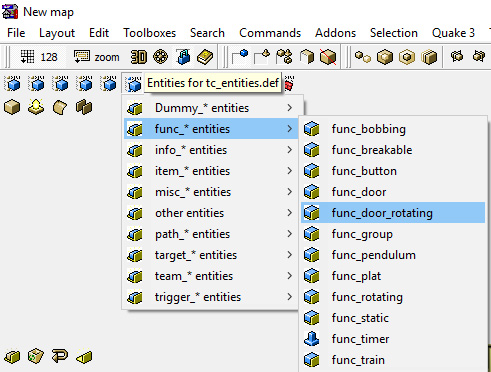
Task: Open the Toolboxes menu
Action: coord(150,33)
